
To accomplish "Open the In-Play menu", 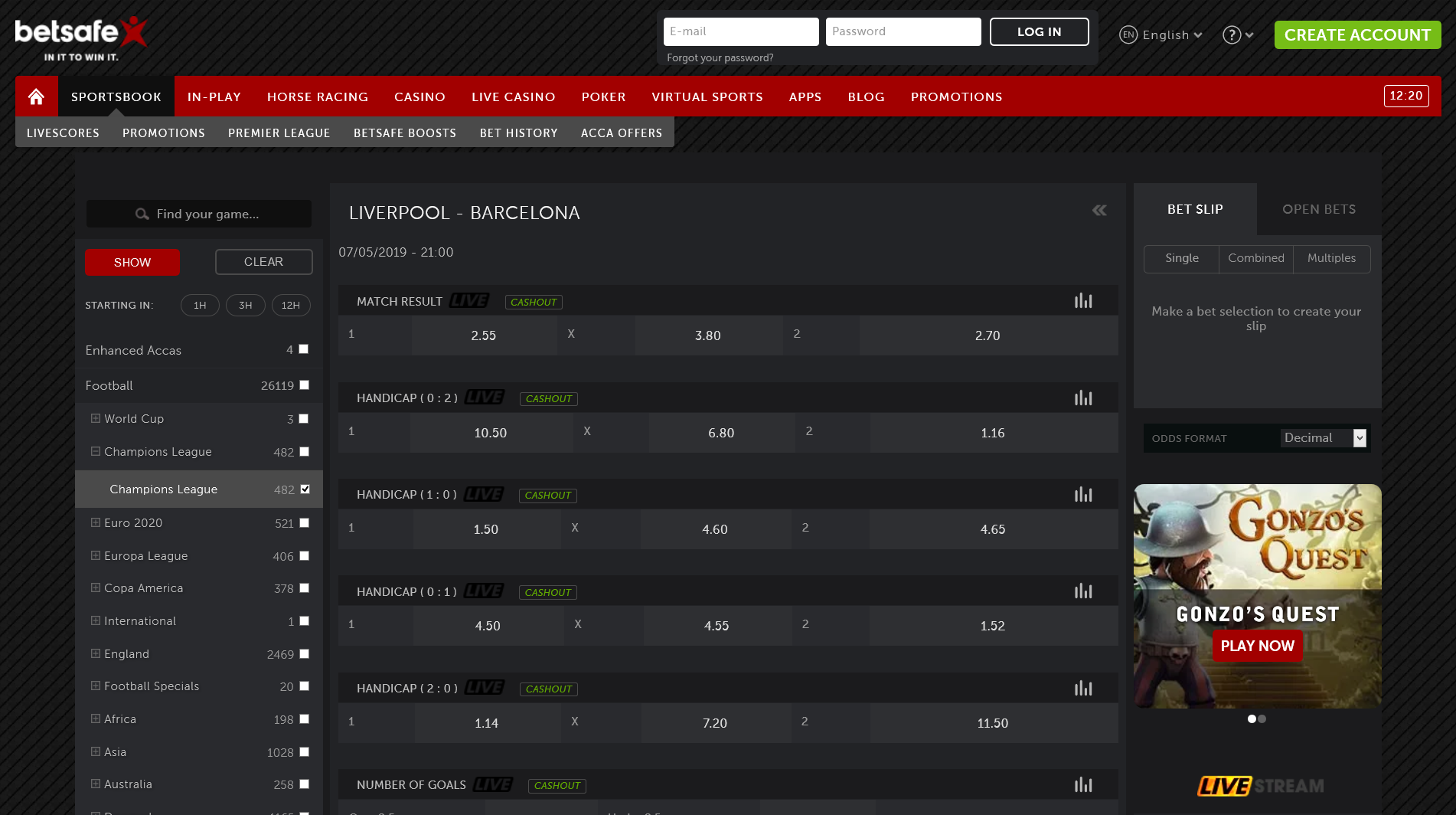I will 214,97.
